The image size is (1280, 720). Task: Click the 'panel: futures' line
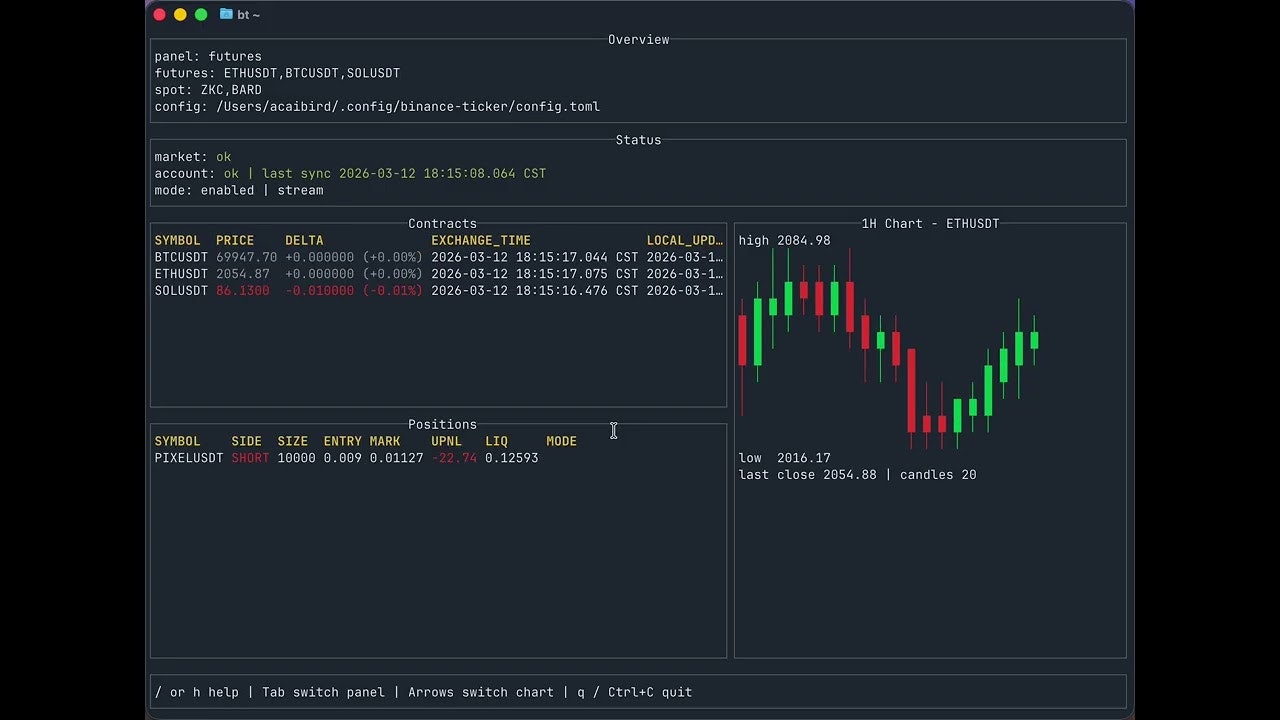(x=208, y=57)
